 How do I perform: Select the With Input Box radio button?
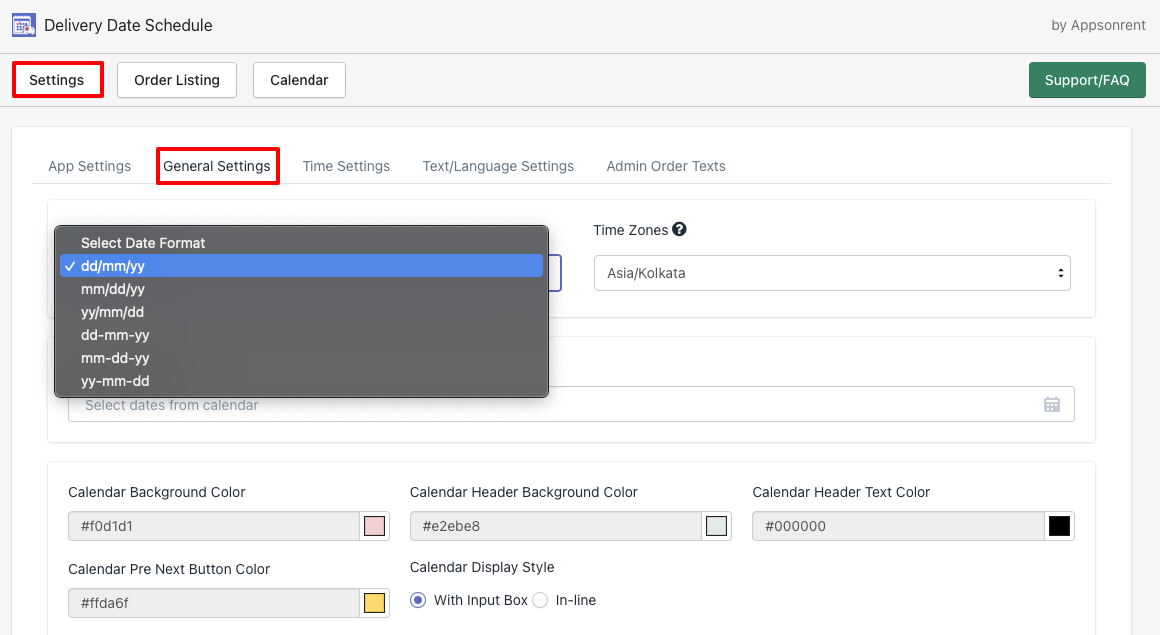(x=418, y=600)
